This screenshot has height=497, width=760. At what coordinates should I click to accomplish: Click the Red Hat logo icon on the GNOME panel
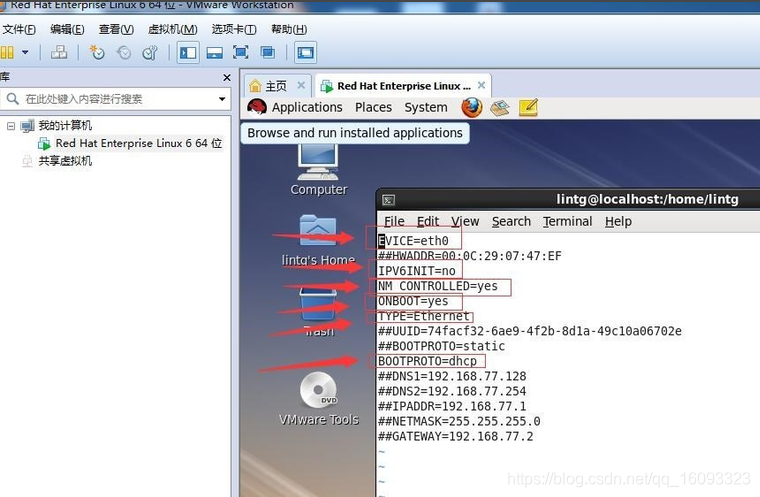click(257, 107)
